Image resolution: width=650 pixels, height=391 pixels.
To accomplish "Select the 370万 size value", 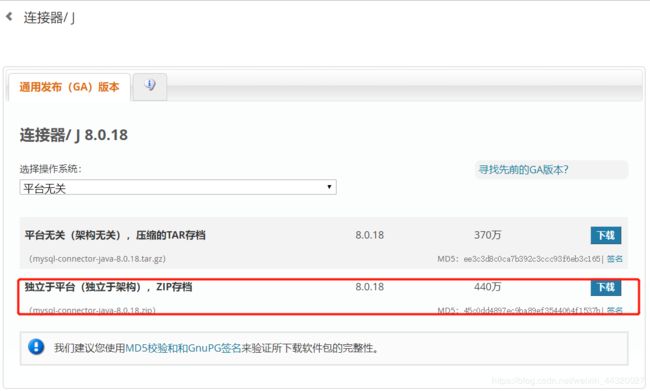I will click(x=488, y=235).
